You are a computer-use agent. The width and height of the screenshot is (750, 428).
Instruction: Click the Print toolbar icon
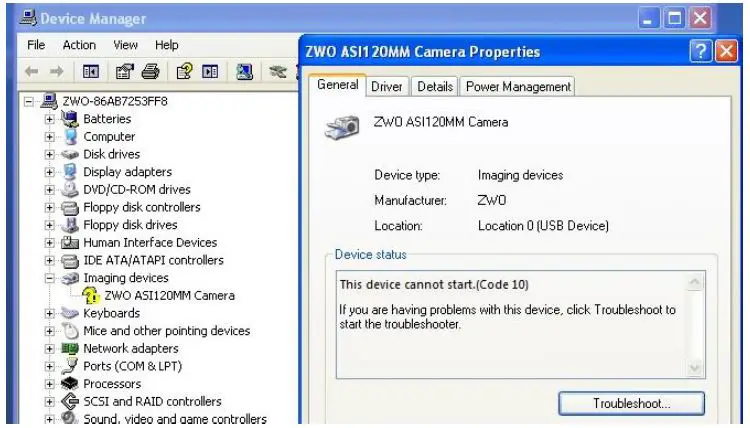tap(151, 72)
